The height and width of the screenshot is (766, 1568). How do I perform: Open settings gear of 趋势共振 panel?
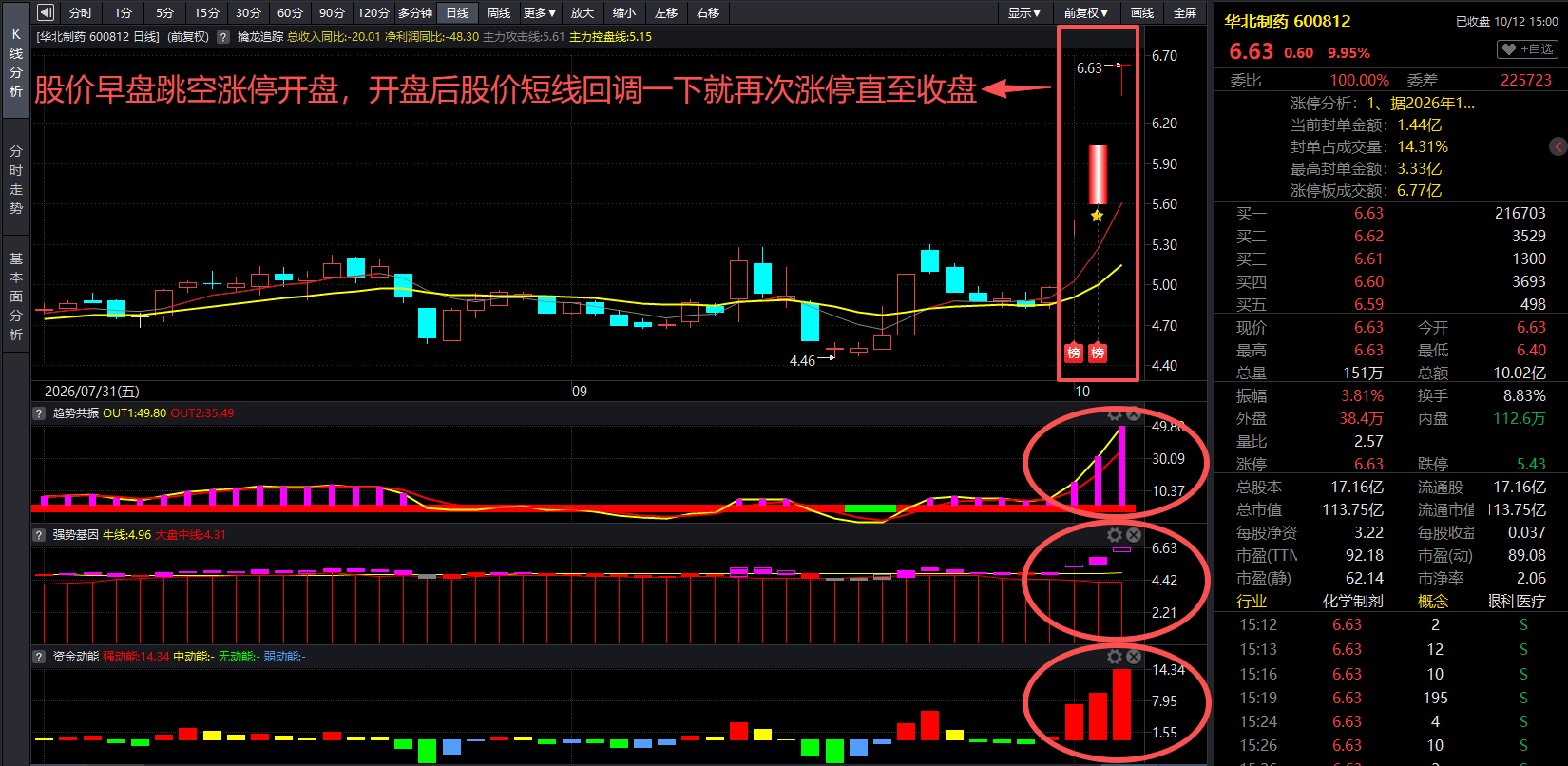1115,413
